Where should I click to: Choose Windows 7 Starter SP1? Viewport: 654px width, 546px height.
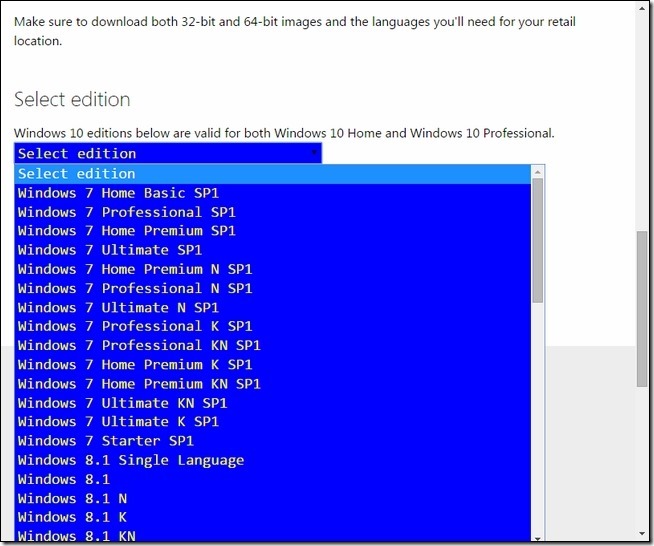tap(273, 441)
